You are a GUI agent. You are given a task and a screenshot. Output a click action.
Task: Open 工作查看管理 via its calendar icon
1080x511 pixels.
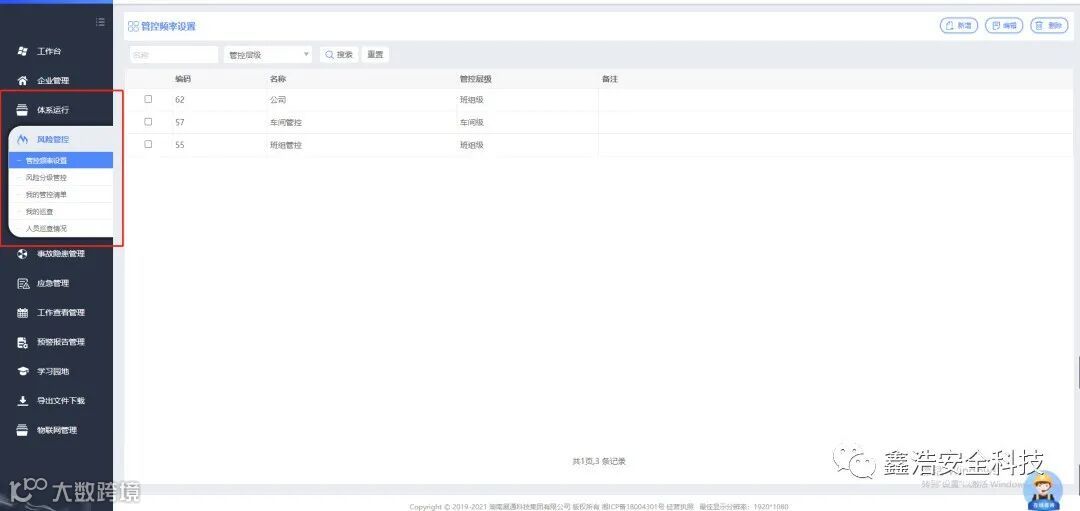(22, 313)
